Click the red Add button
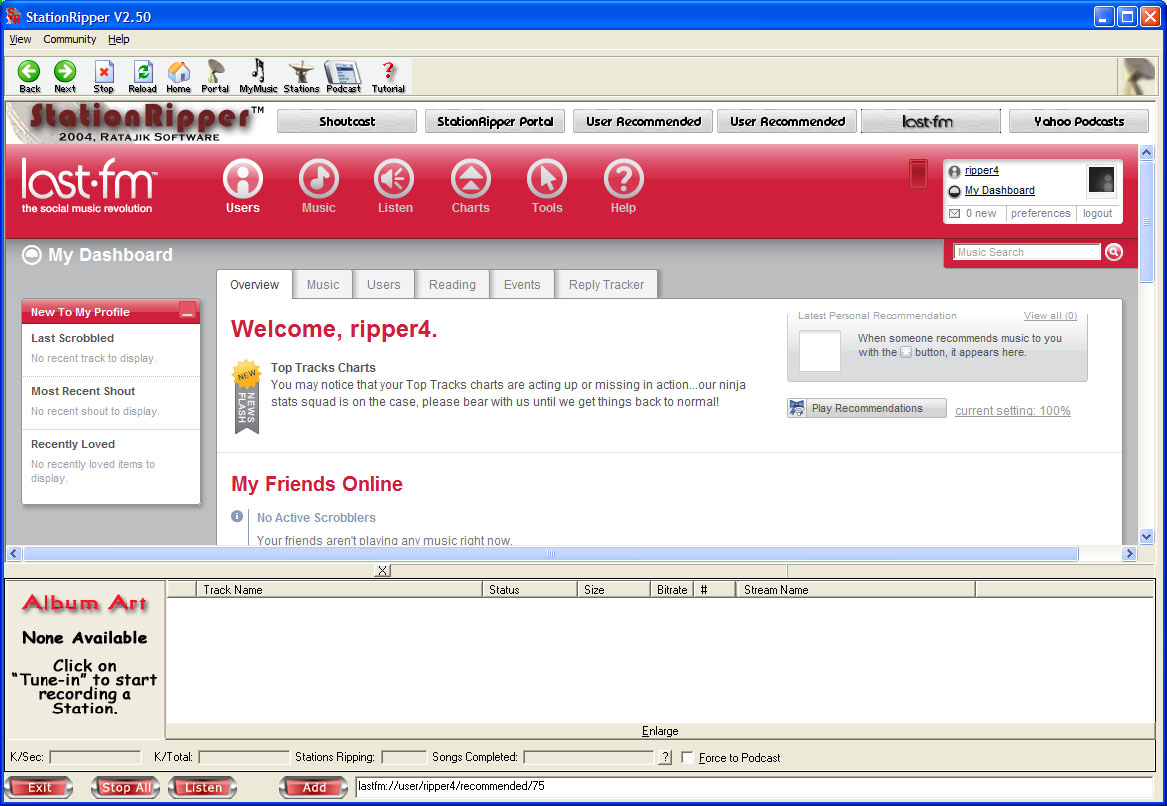 [x=314, y=787]
